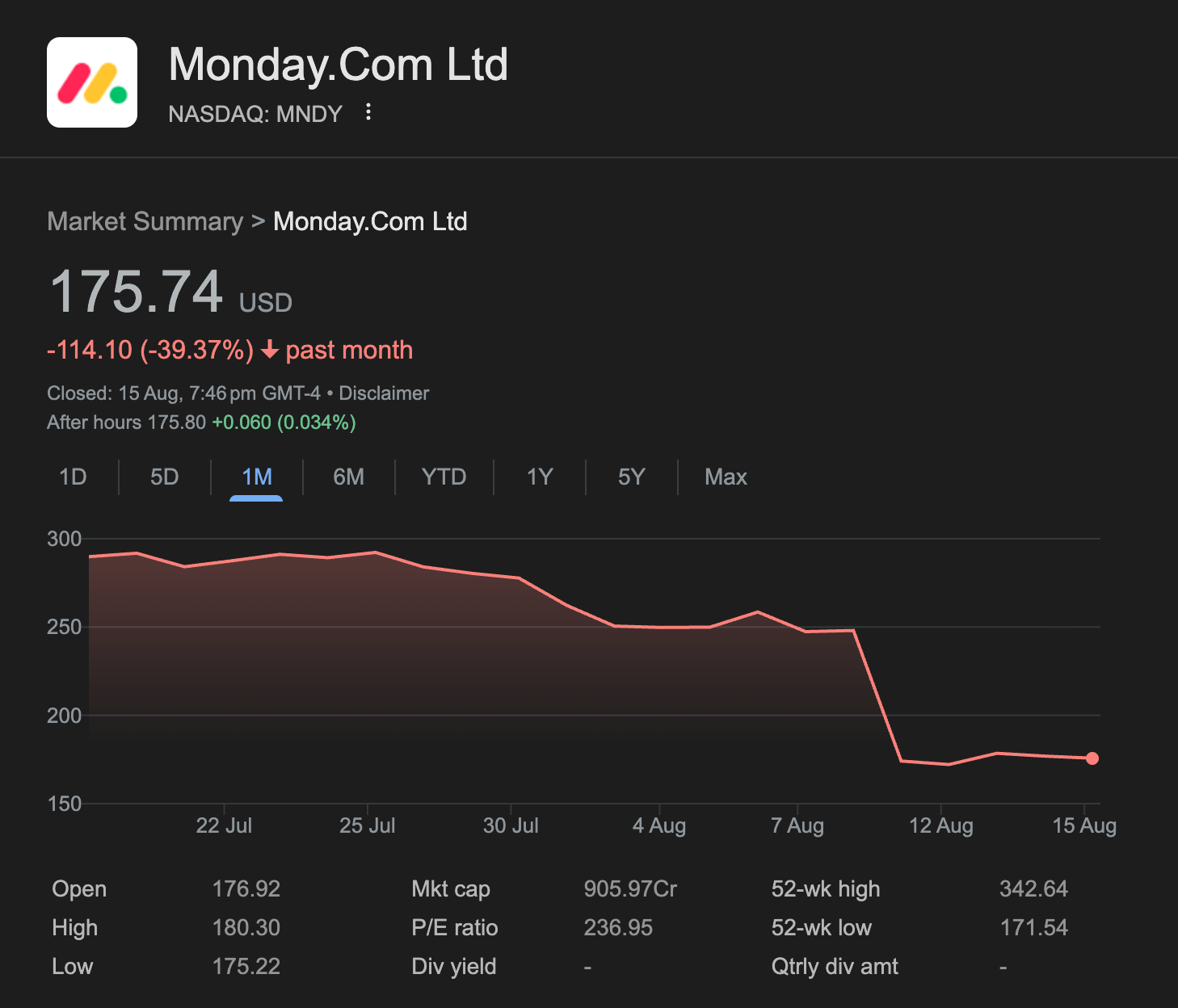
Task: Click the Mkt cap value 905.97Cr
Action: [630, 888]
